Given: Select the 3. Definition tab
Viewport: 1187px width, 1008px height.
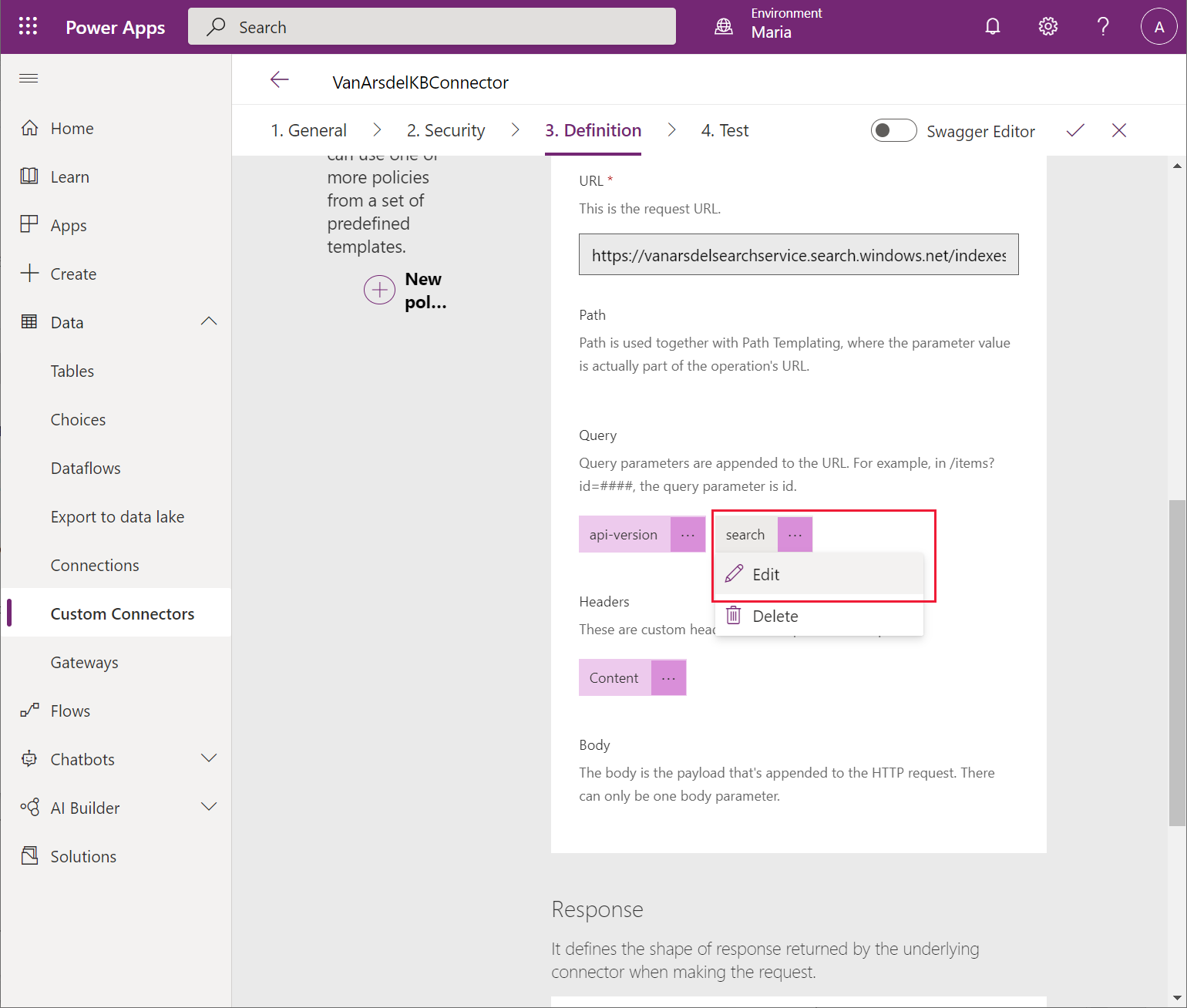Looking at the screenshot, I should (x=593, y=131).
